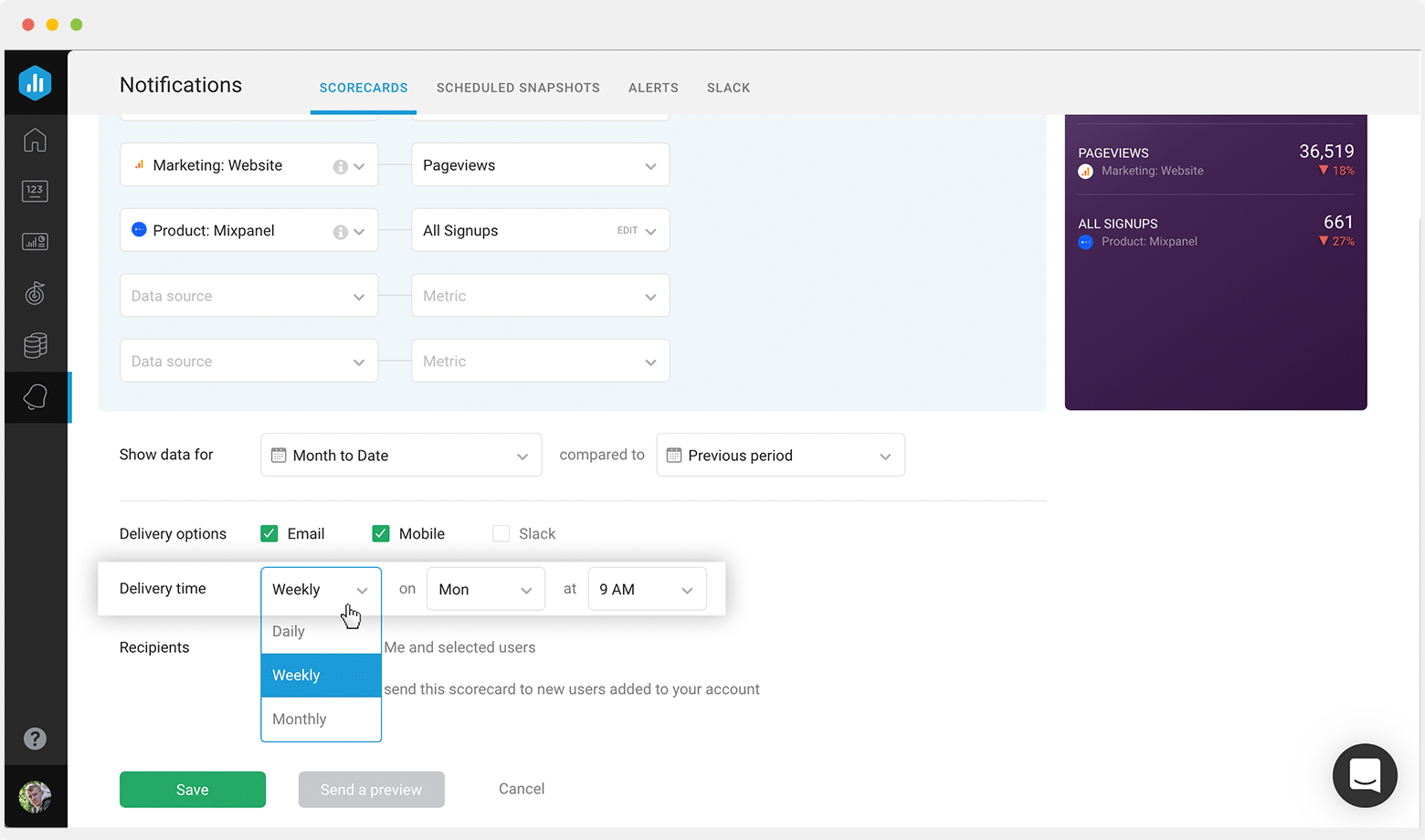
Task: Open Notifications bell icon in sidebar
Action: click(x=35, y=397)
